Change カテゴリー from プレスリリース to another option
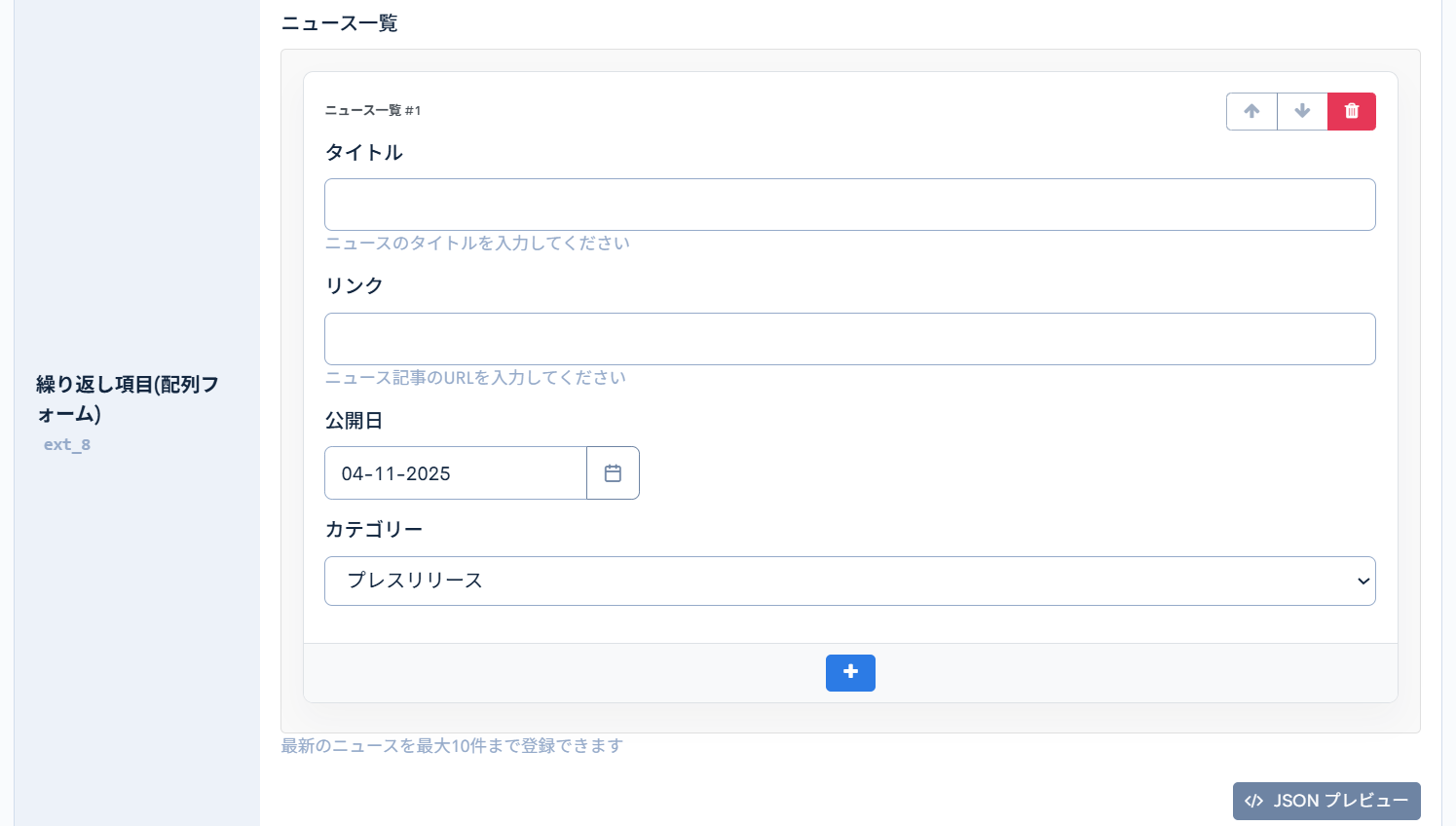 click(849, 581)
